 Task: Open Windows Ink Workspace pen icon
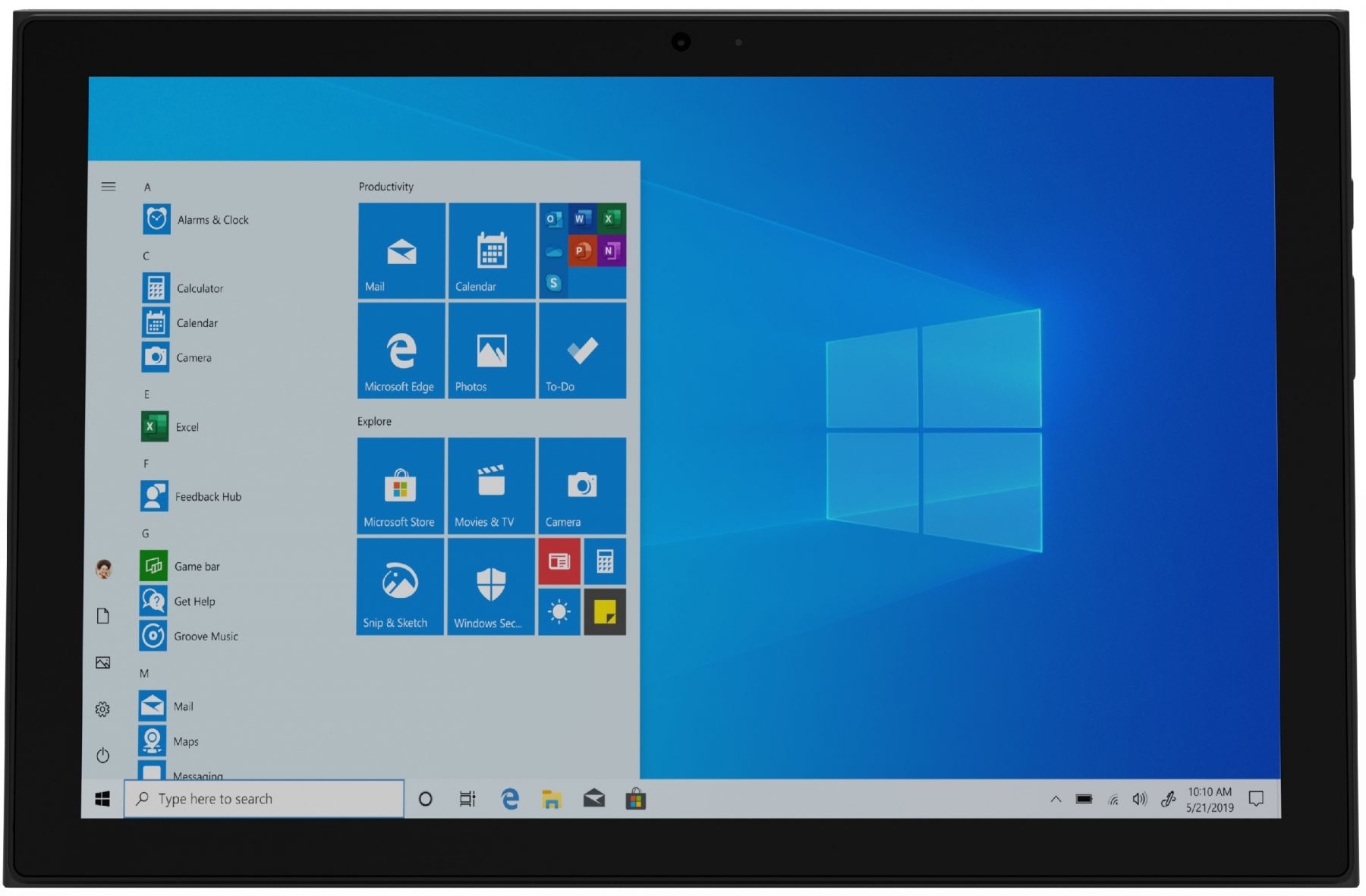click(1169, 799)
